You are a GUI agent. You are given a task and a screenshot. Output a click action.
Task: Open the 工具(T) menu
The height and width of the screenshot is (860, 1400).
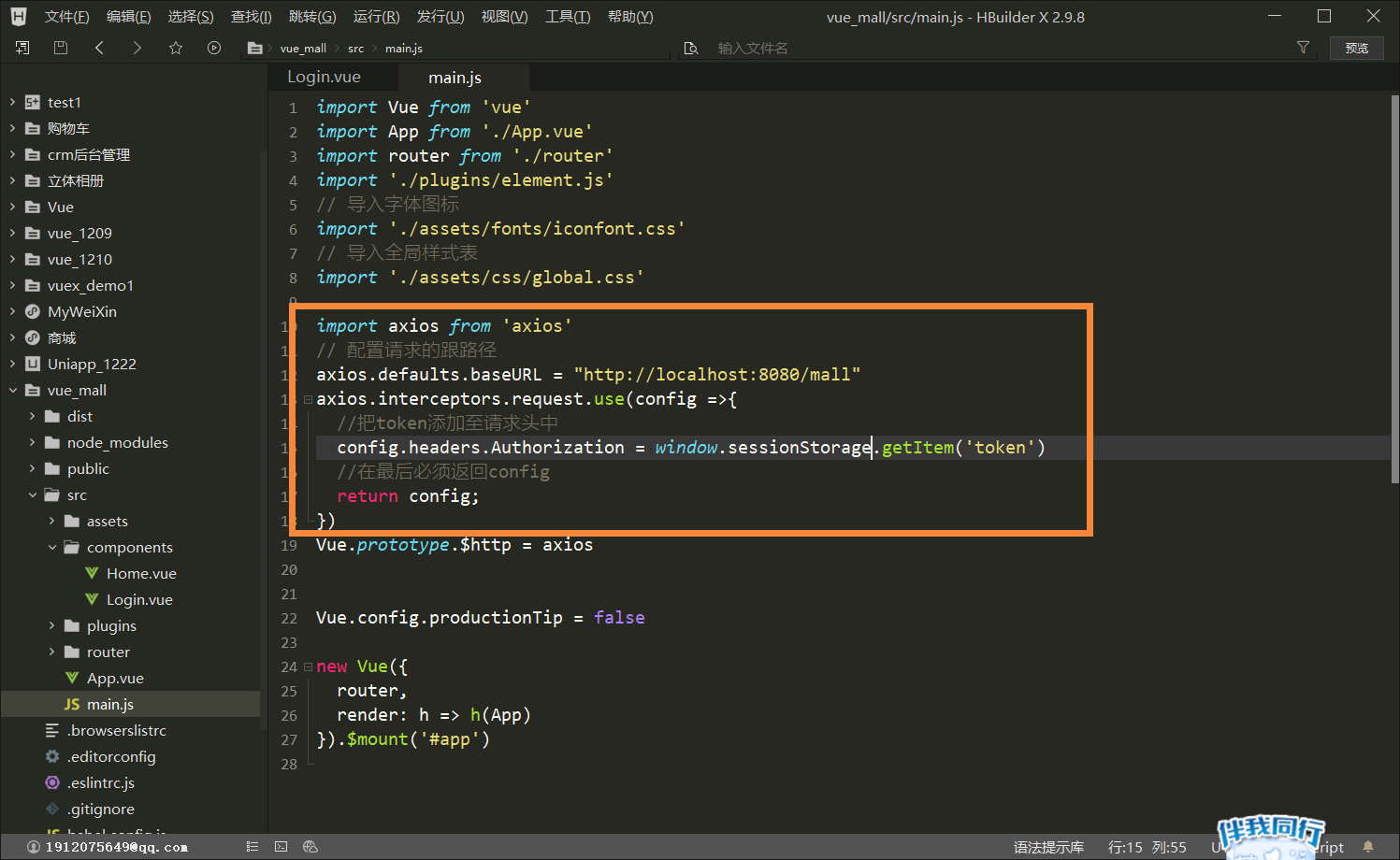coord(568,17)
